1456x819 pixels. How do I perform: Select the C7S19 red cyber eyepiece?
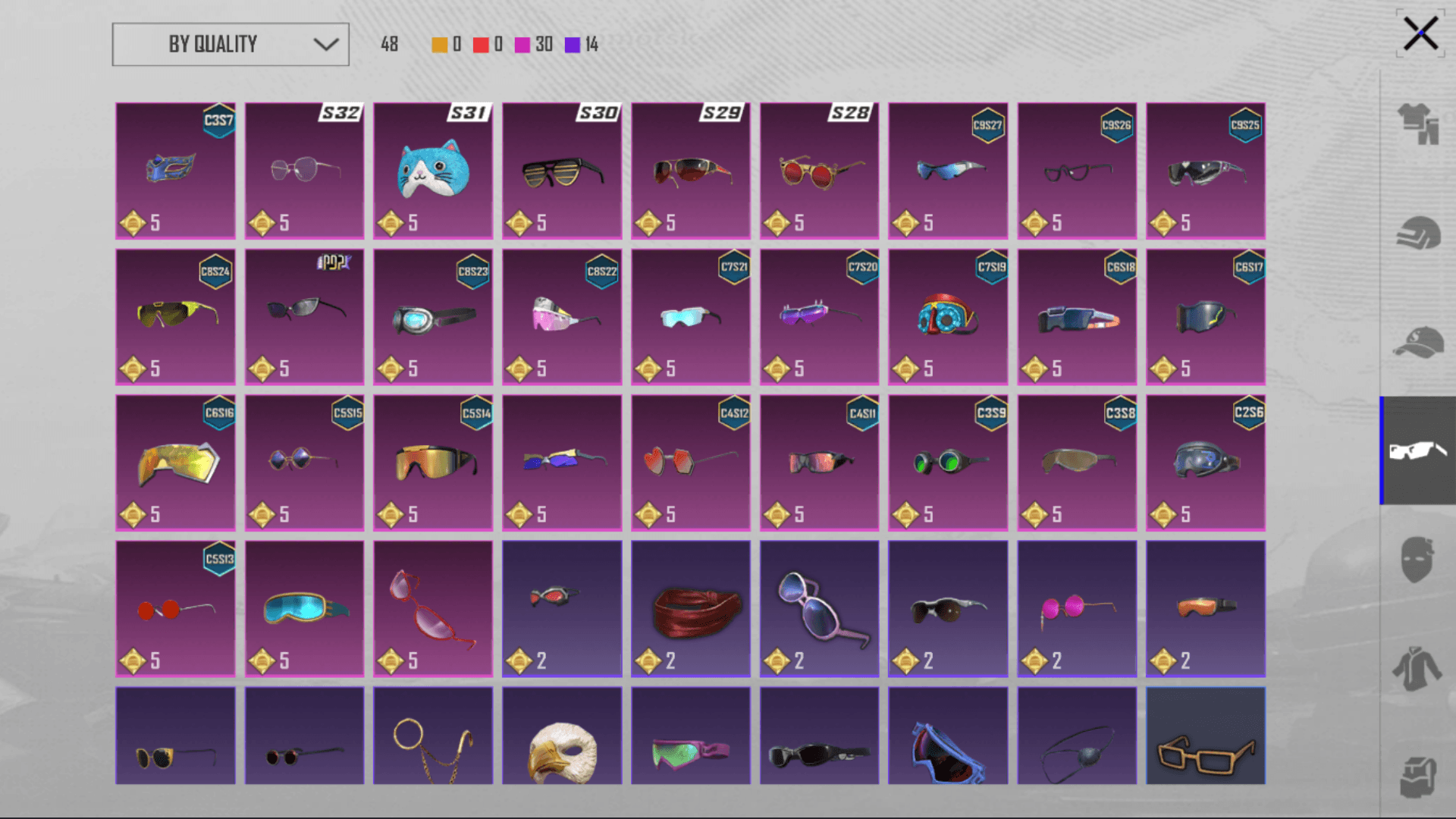[x=948, y=317]
